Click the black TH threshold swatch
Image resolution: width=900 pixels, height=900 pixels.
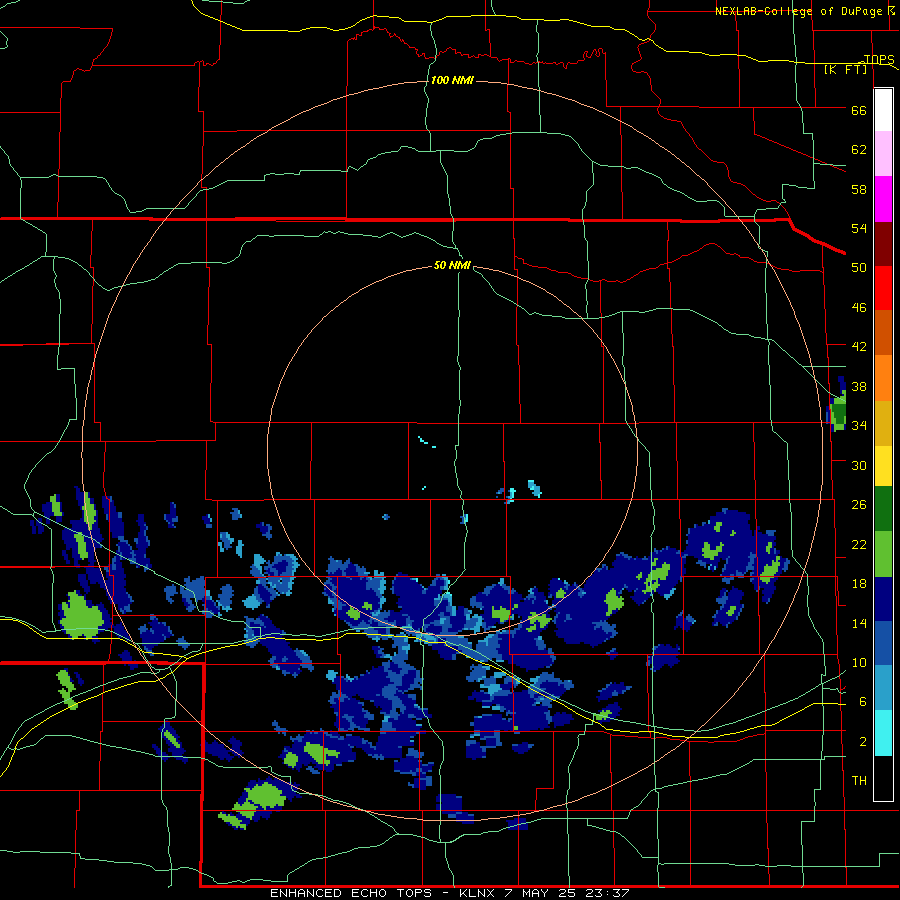[883, 778]
